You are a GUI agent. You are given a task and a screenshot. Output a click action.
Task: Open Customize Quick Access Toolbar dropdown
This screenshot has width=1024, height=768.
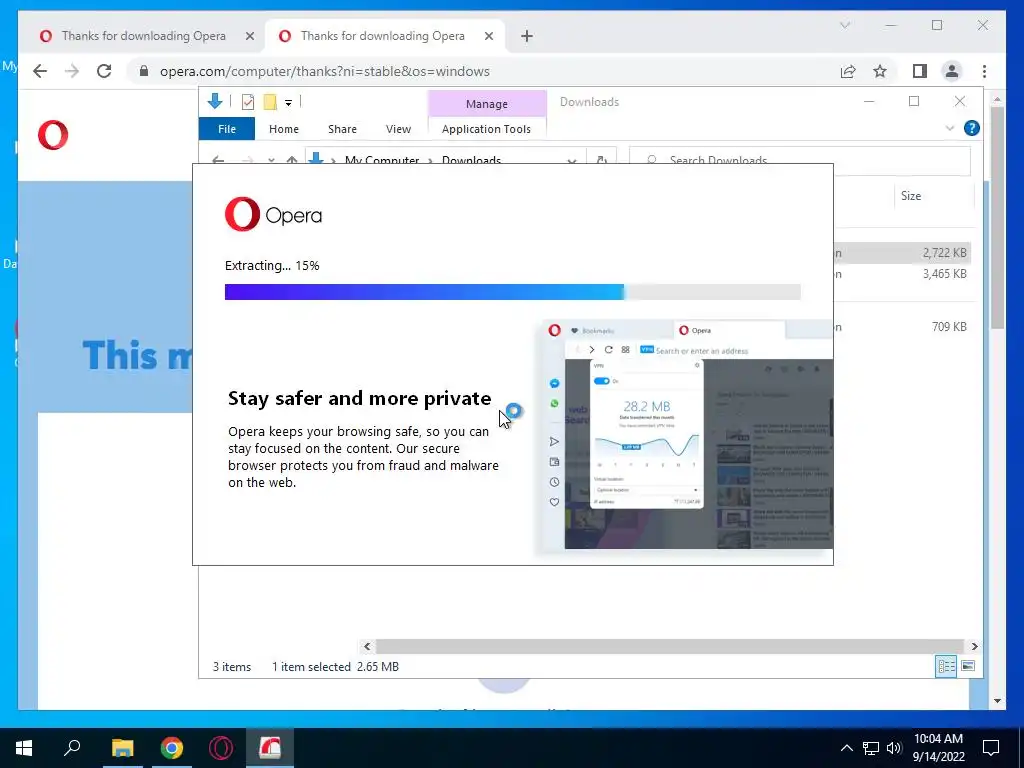coord(288,103)
